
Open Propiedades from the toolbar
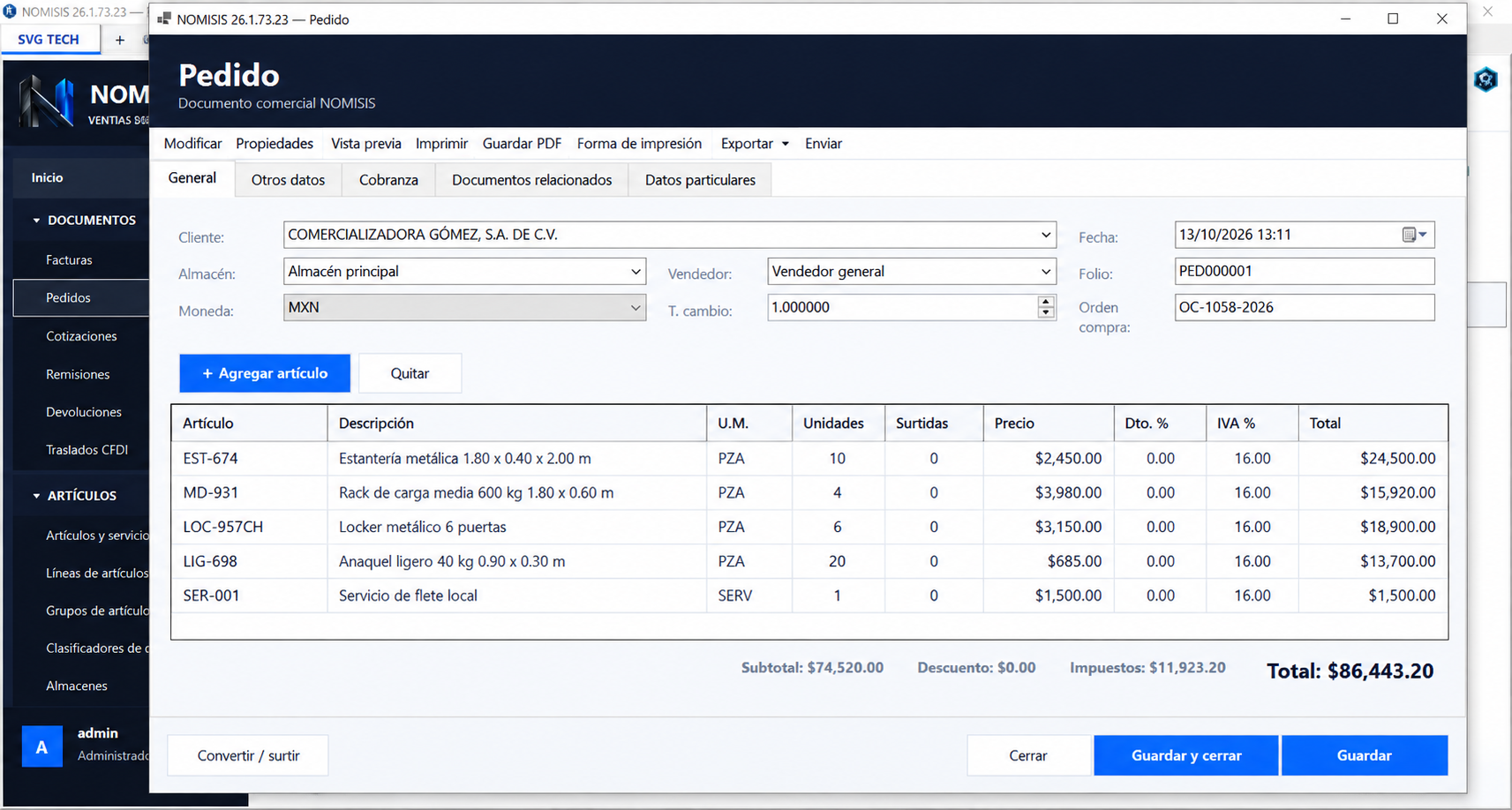tap(275, 144)
